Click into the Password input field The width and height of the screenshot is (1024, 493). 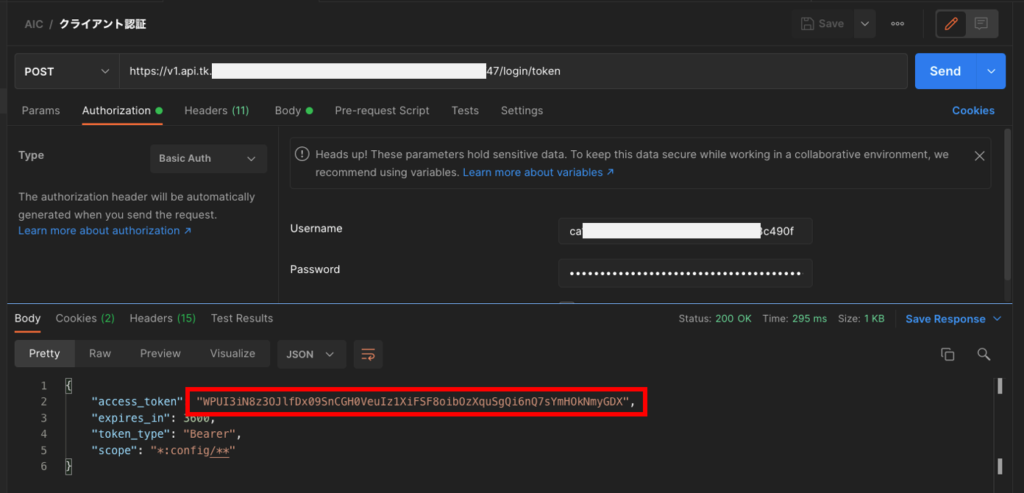685,273
